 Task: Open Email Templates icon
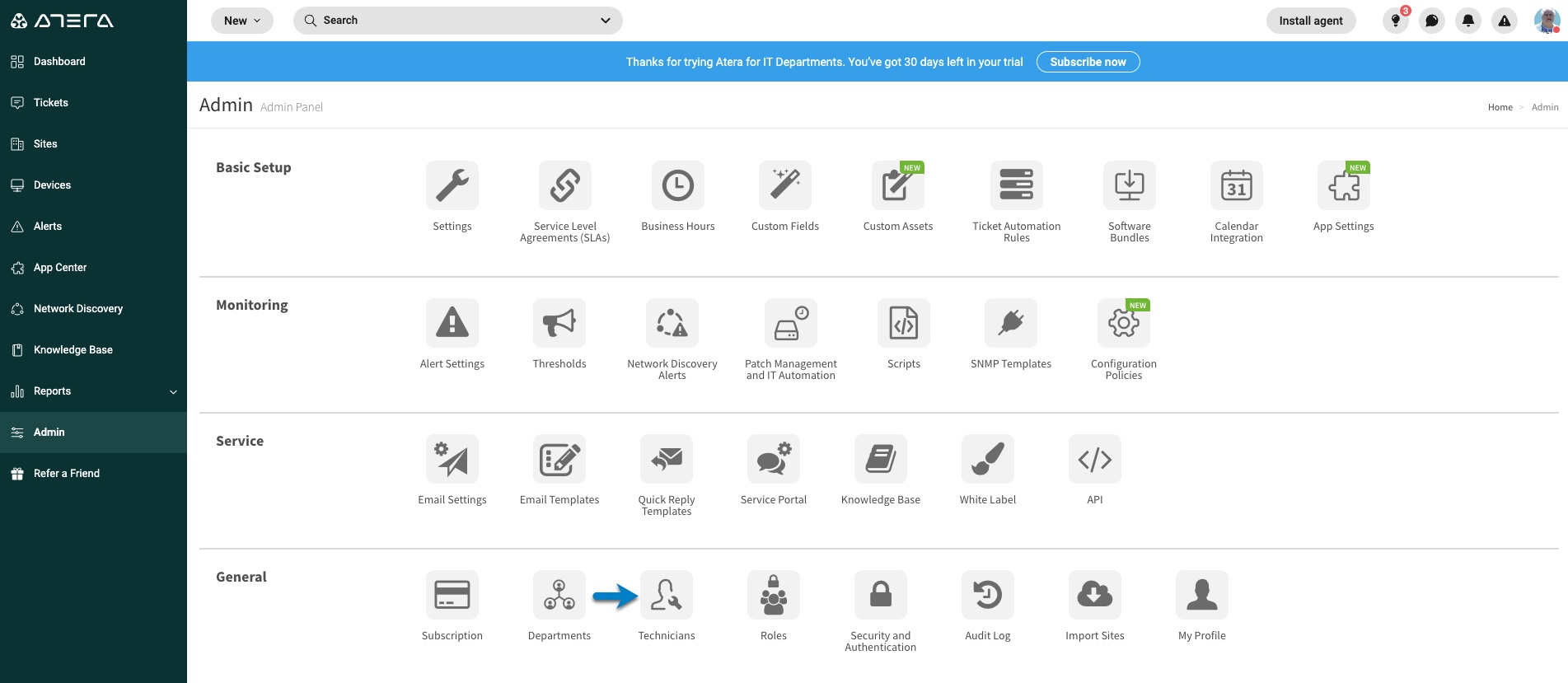559,459
